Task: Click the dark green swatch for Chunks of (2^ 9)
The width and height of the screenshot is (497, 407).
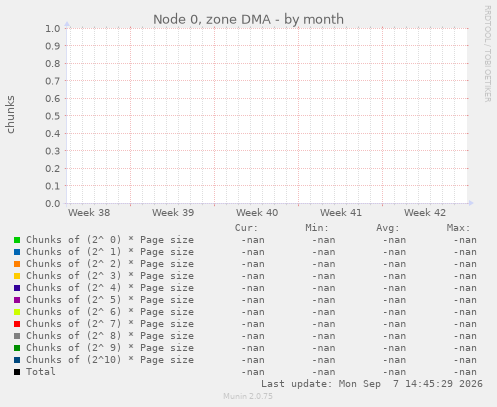Action: [x=17, y=348]
